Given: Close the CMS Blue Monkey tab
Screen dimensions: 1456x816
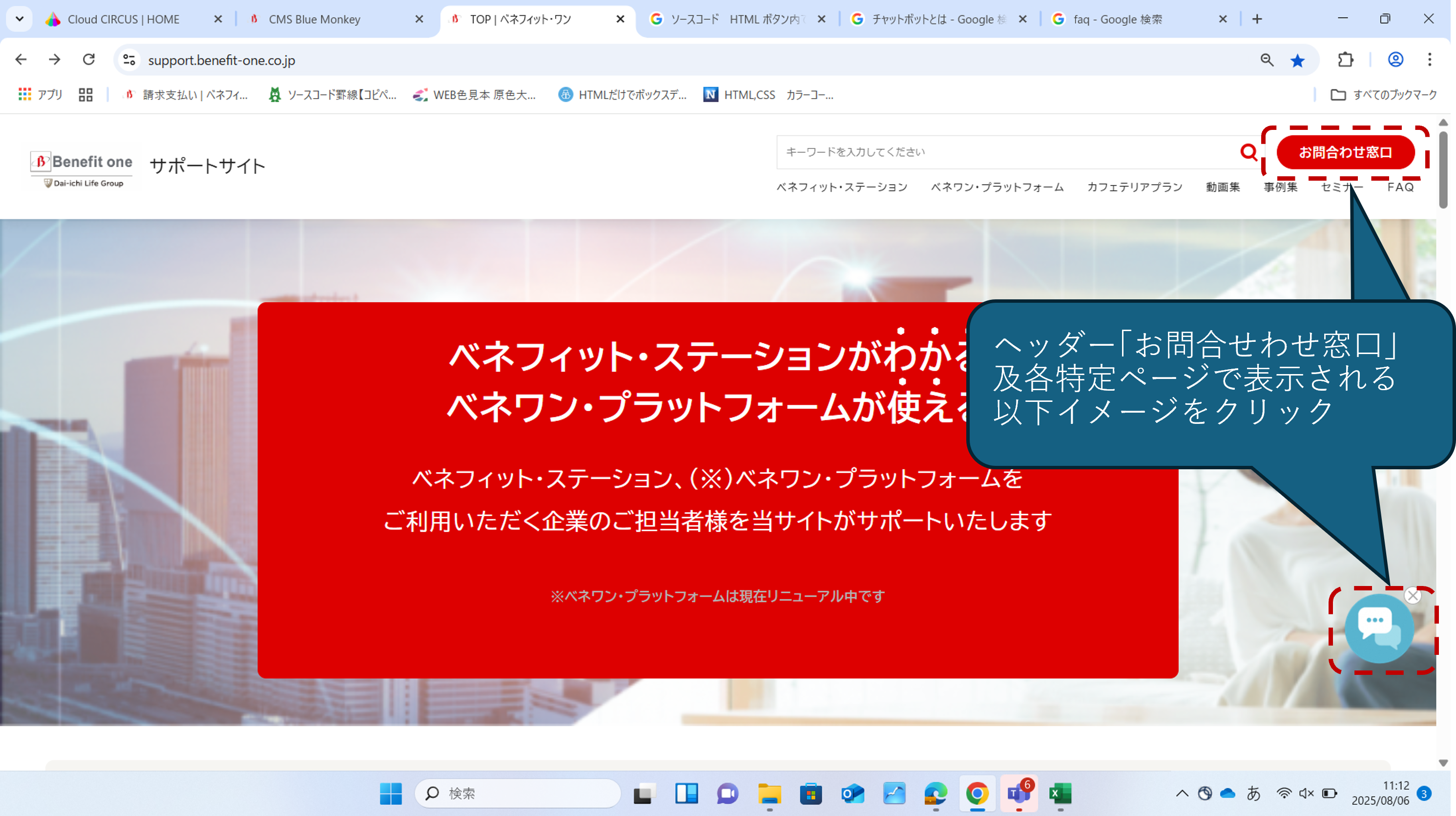Looking at the screenshot, I should [419, 19].
